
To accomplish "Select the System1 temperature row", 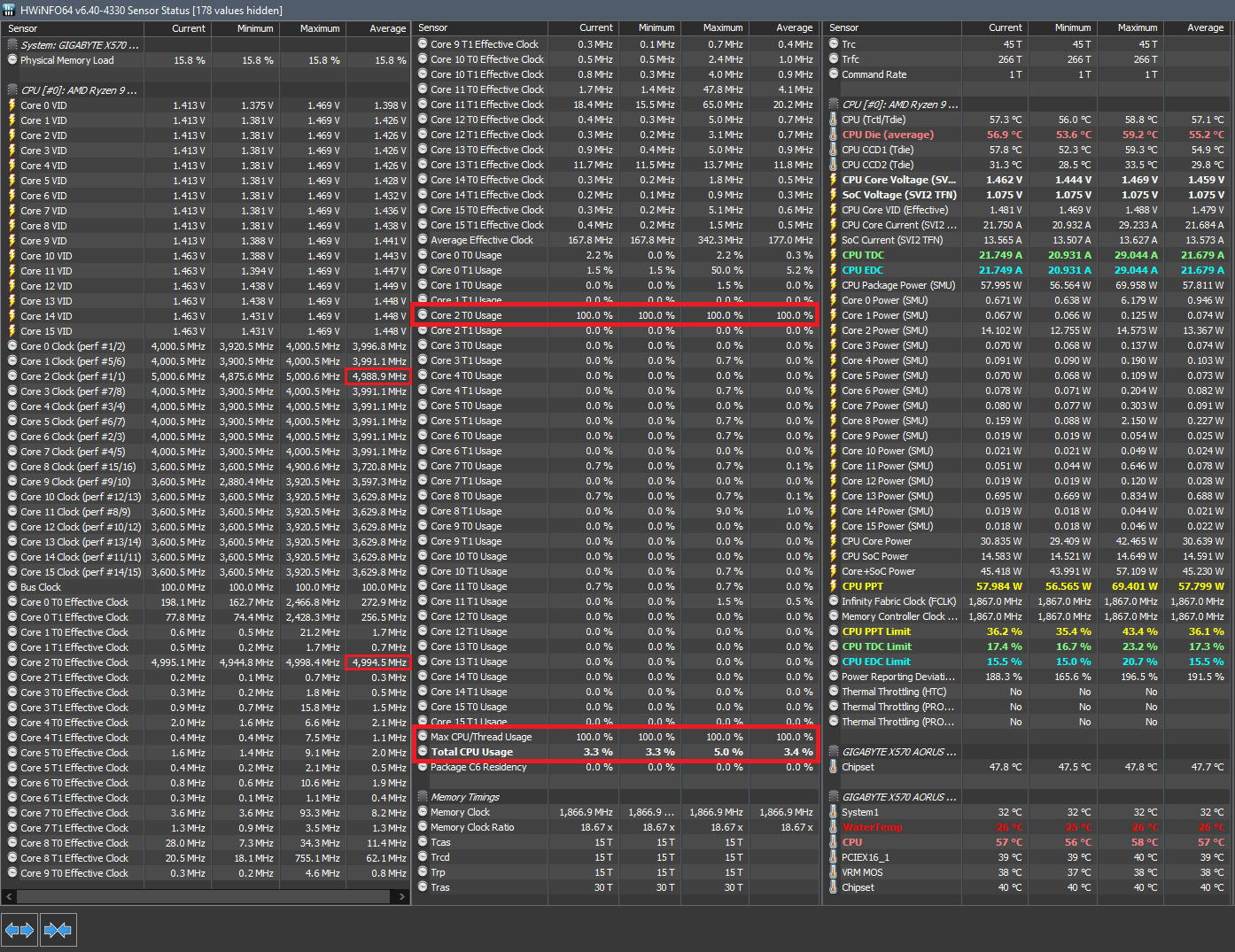I will 1028,812.
